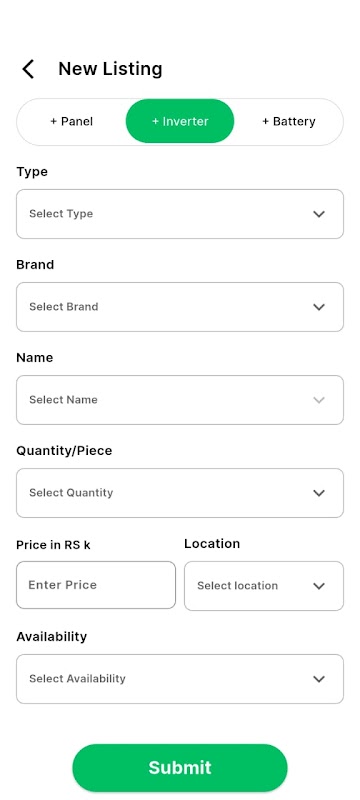Focus the Enter Price input field

pos(96,585)
